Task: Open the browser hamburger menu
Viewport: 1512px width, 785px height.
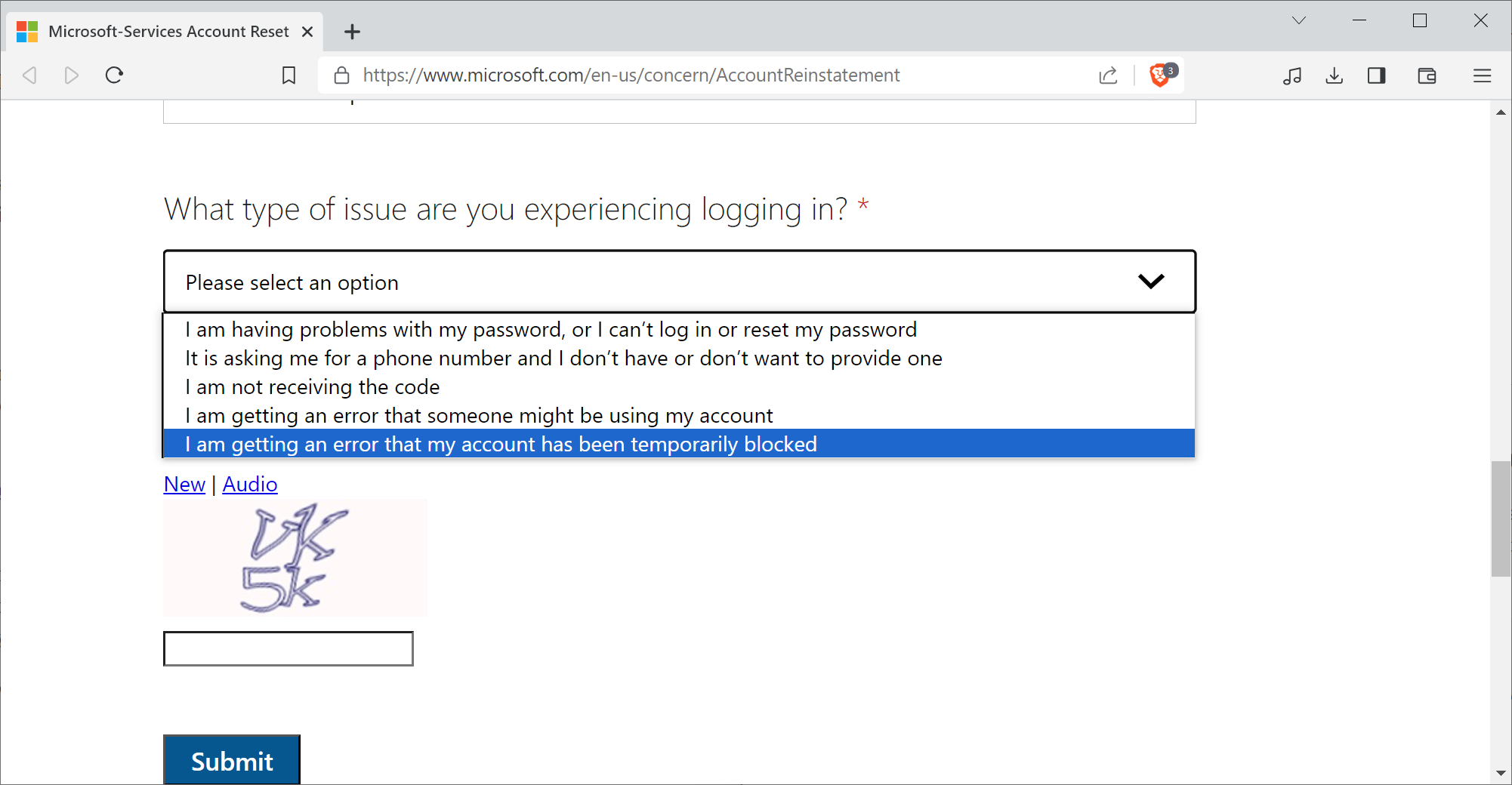Action: pos(1482,75)
